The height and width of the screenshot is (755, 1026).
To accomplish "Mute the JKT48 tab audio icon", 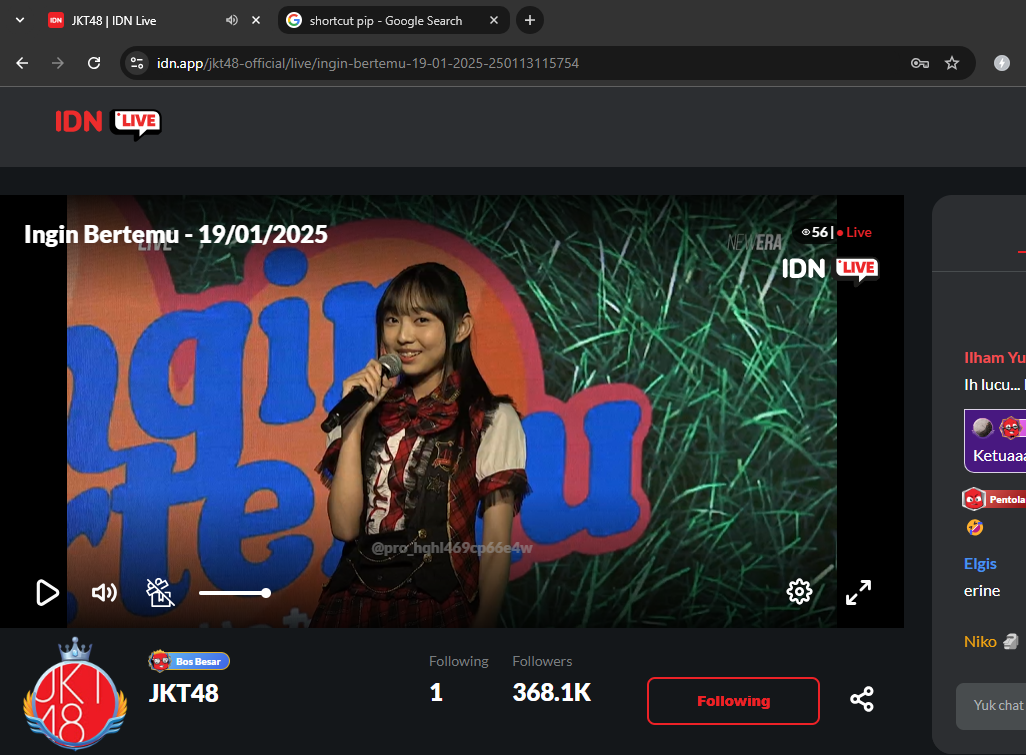I will click(232, 20).
